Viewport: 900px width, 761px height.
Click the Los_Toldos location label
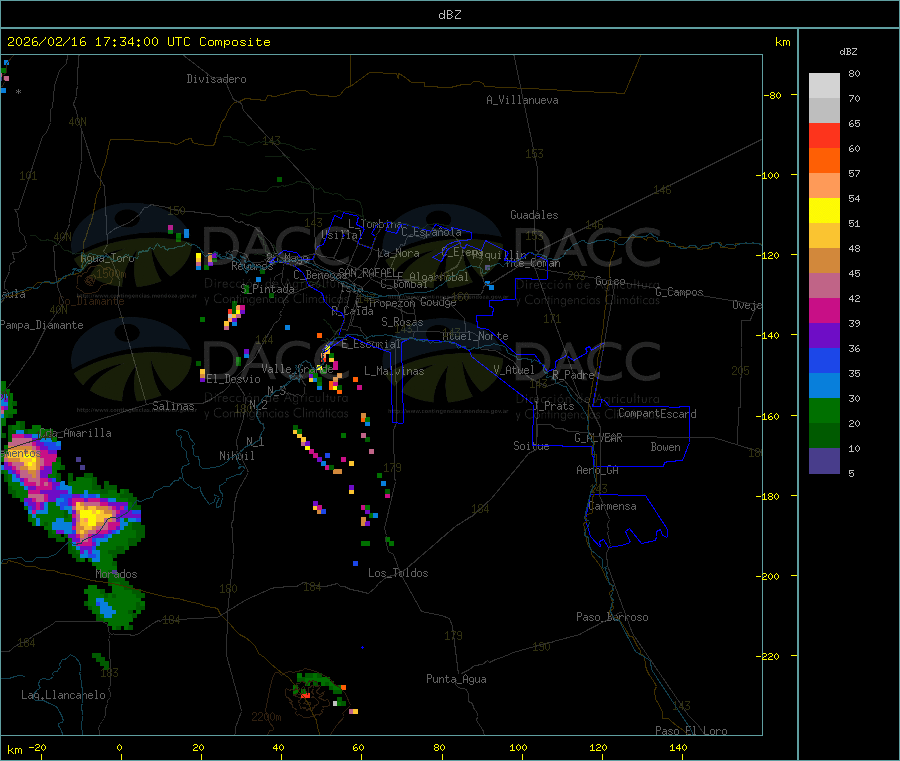(398, 573)
